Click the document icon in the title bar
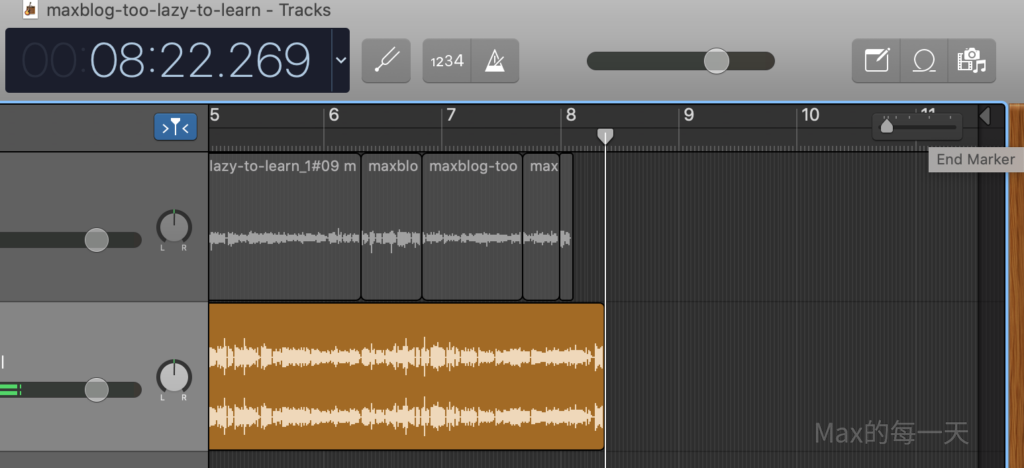 31,11
